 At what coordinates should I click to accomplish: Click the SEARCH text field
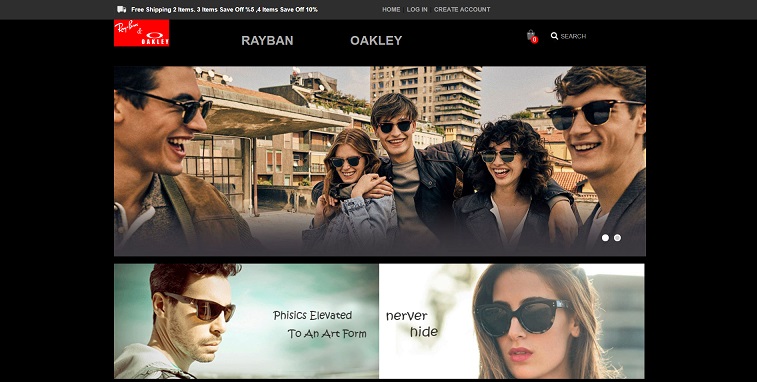573,36
